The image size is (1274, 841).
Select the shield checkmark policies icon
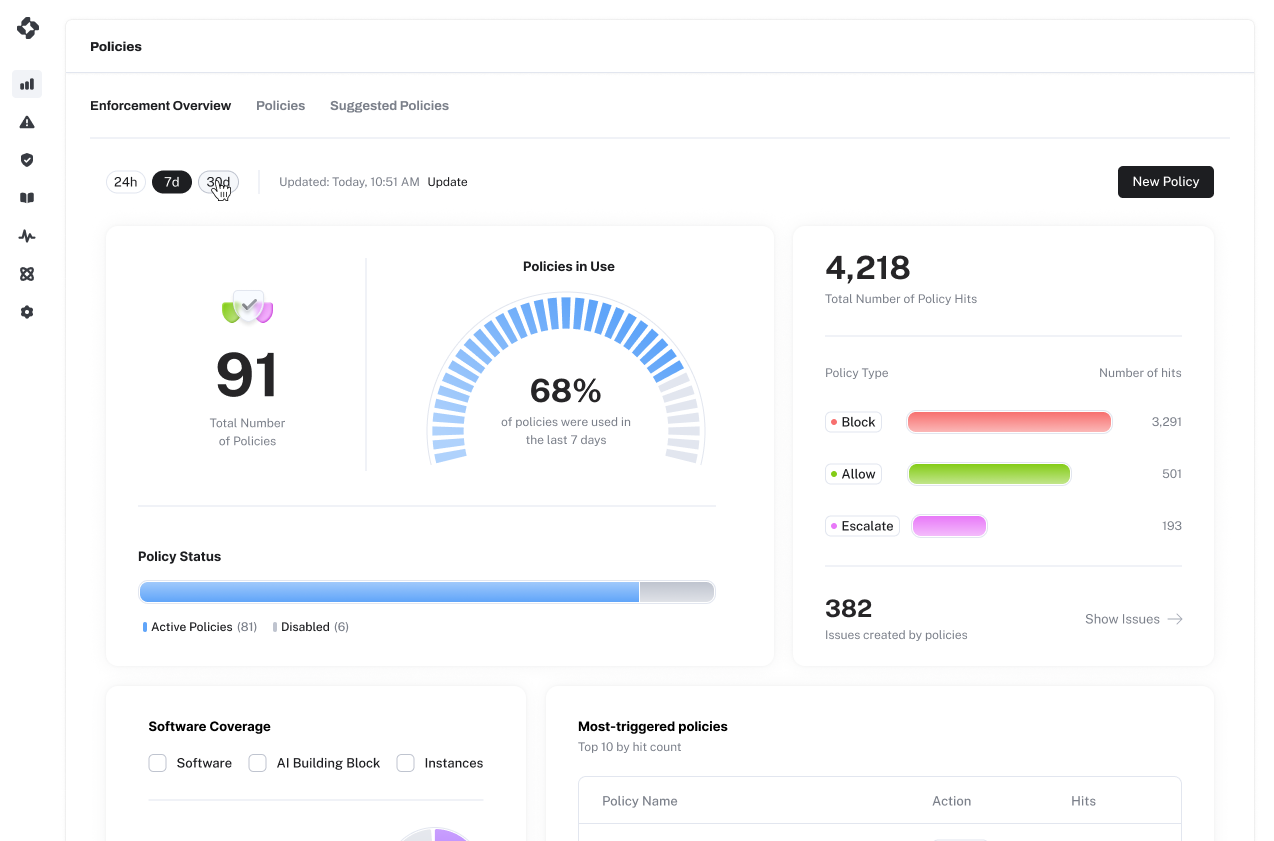[27, 160]
